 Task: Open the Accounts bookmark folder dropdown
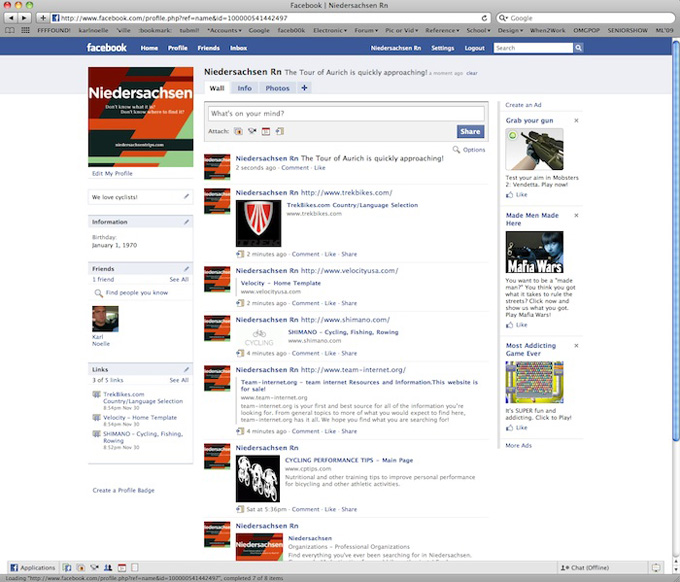[x=225, y=30]
